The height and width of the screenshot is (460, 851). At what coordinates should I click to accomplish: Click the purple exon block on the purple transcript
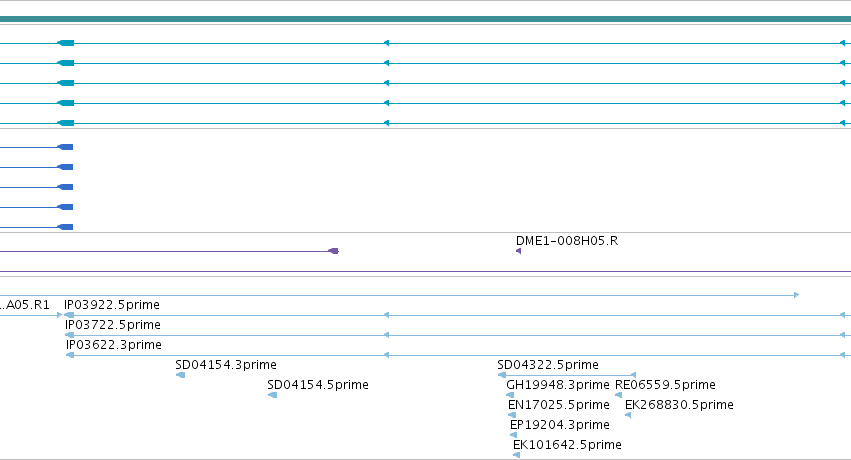tap(334, 251)
